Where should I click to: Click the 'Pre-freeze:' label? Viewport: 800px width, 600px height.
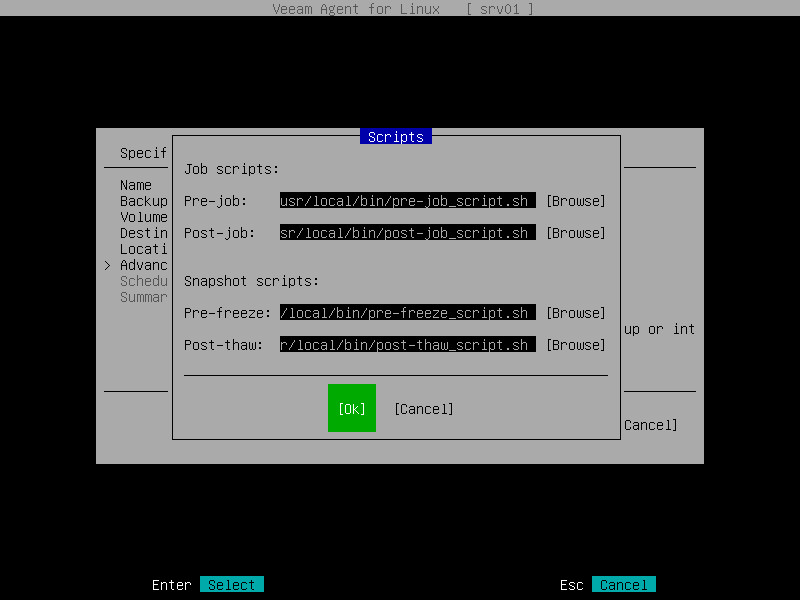coord(228,313)
